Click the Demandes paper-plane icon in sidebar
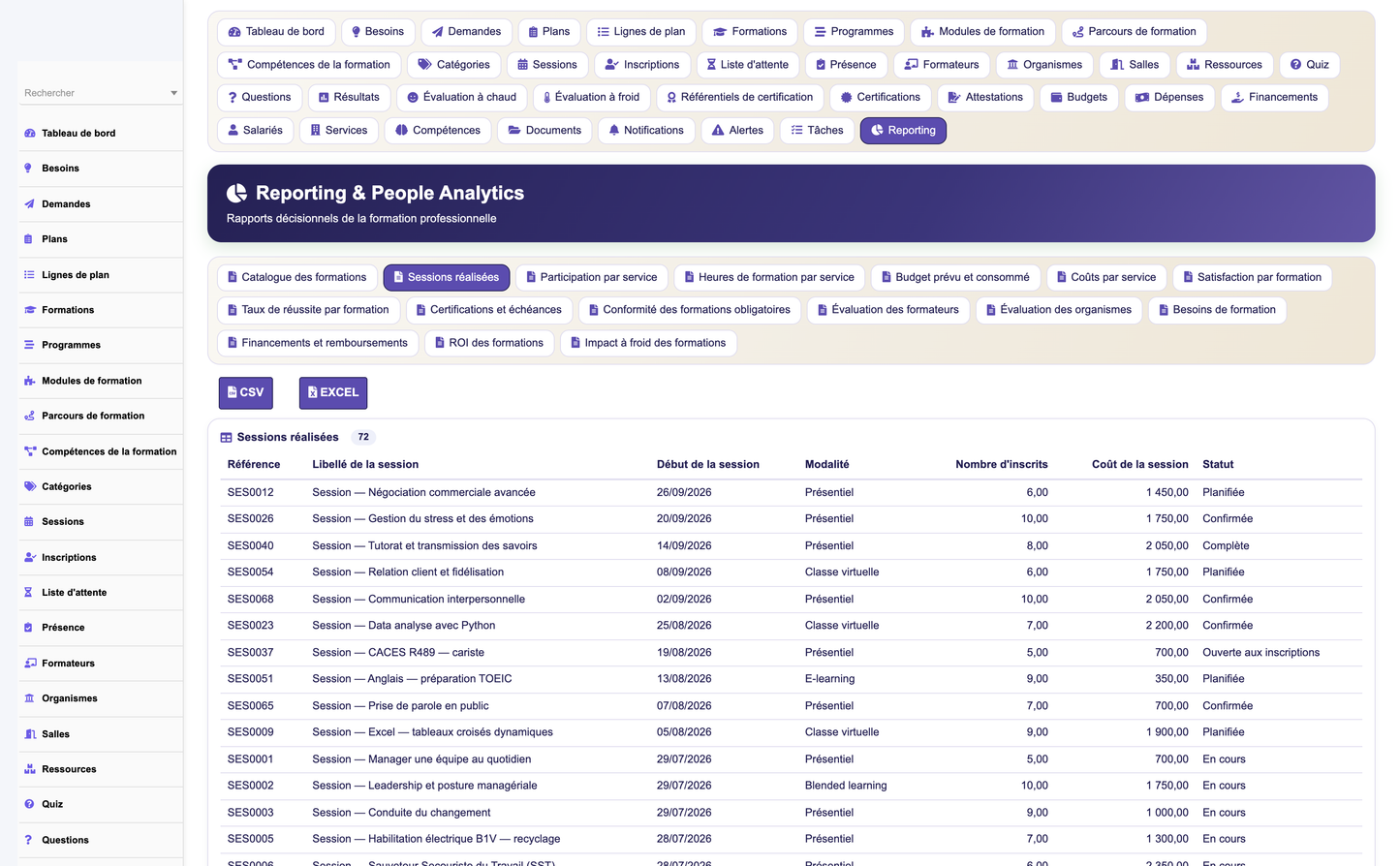 29,204
